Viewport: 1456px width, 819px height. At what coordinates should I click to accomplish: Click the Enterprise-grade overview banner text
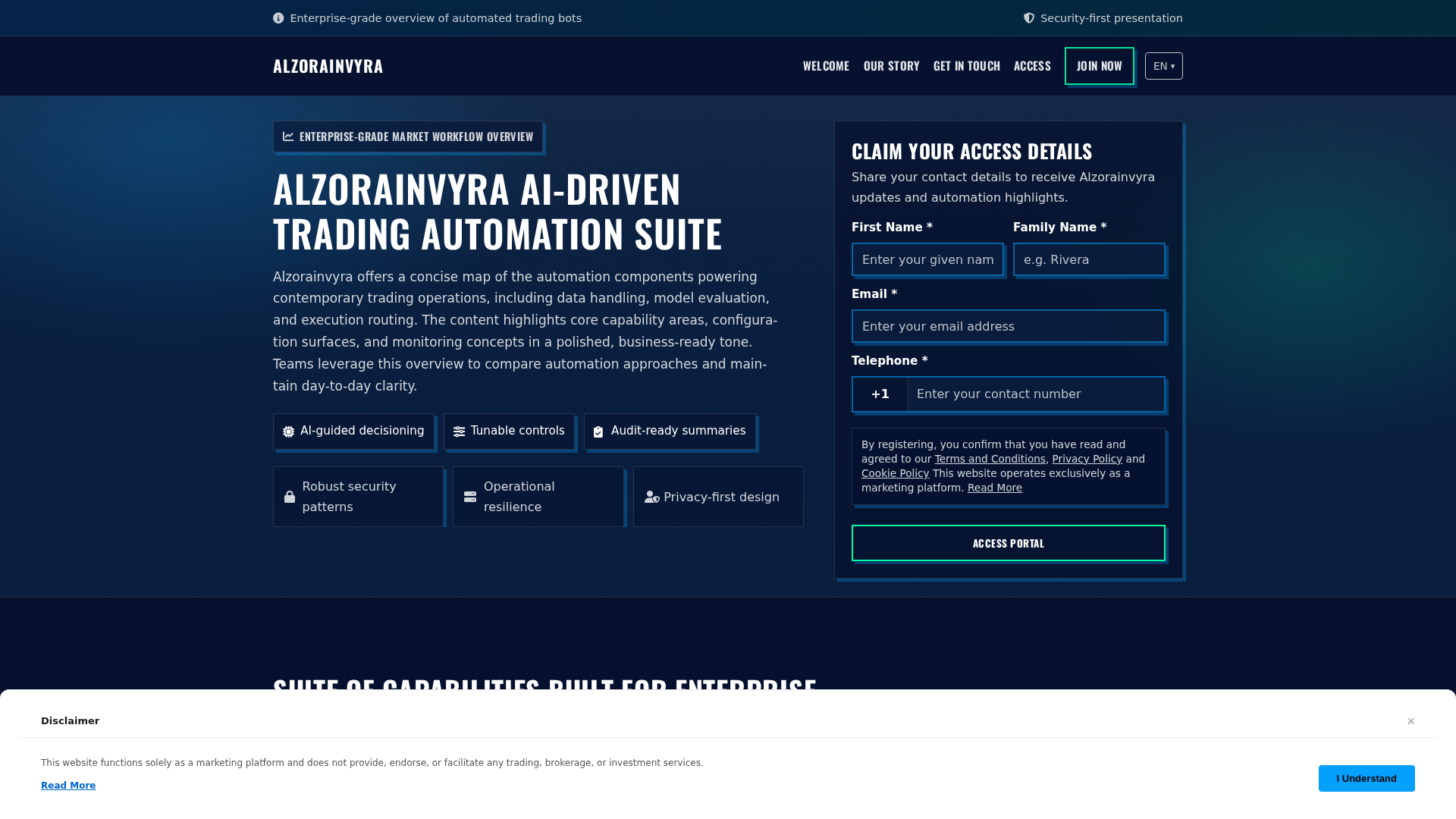(x=435, y=18)
